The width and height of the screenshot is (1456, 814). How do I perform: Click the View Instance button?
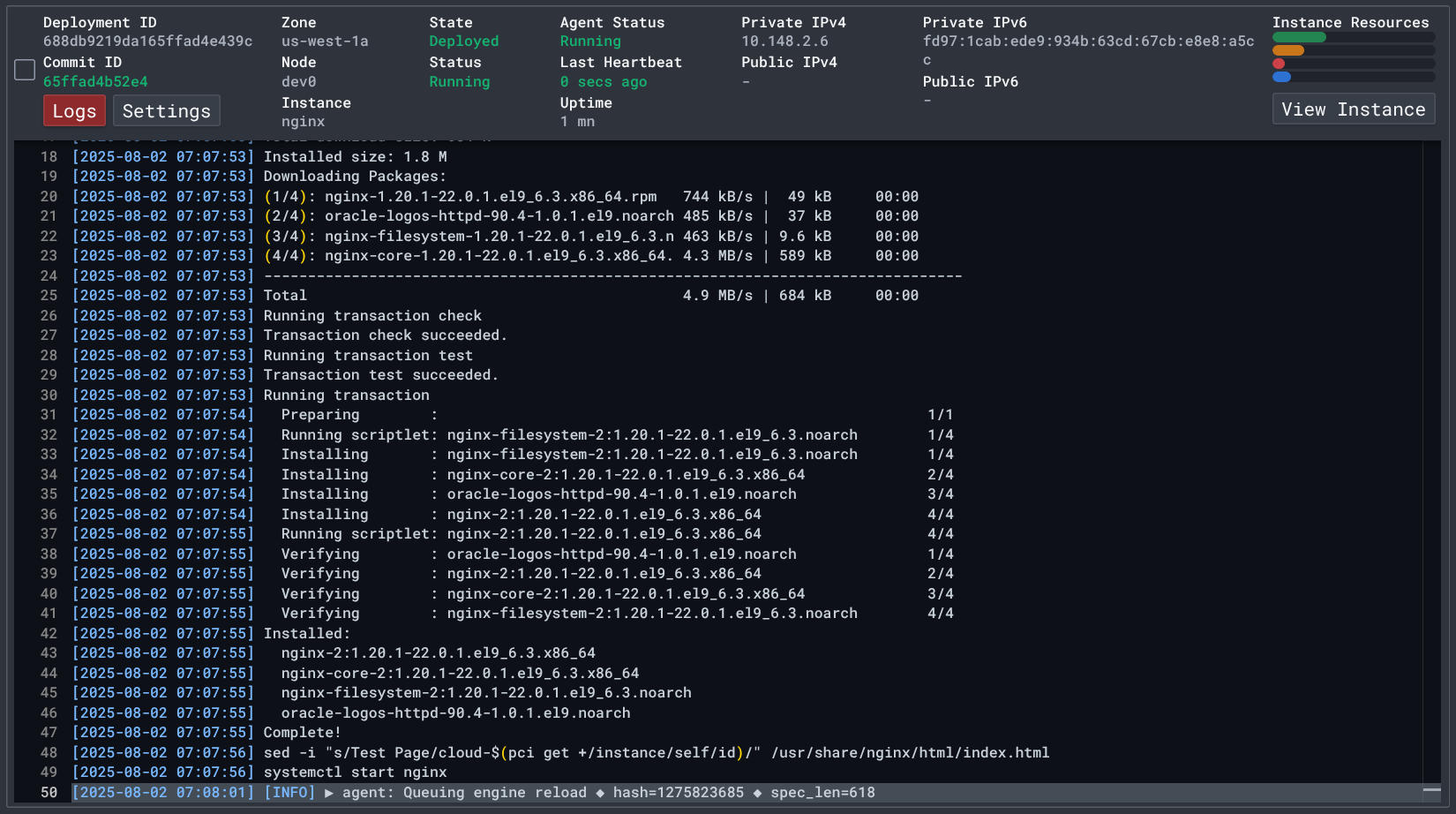click(x=1354, y=109)
